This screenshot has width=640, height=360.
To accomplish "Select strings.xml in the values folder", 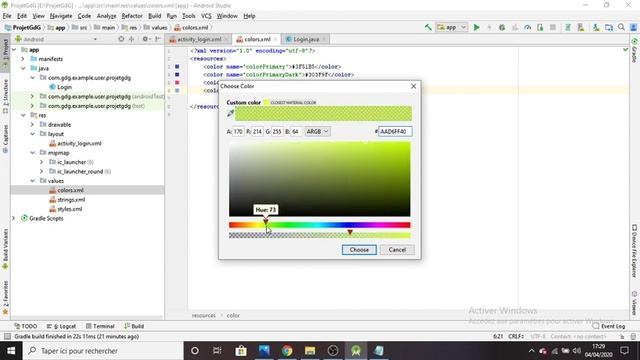I will [71, 200].
